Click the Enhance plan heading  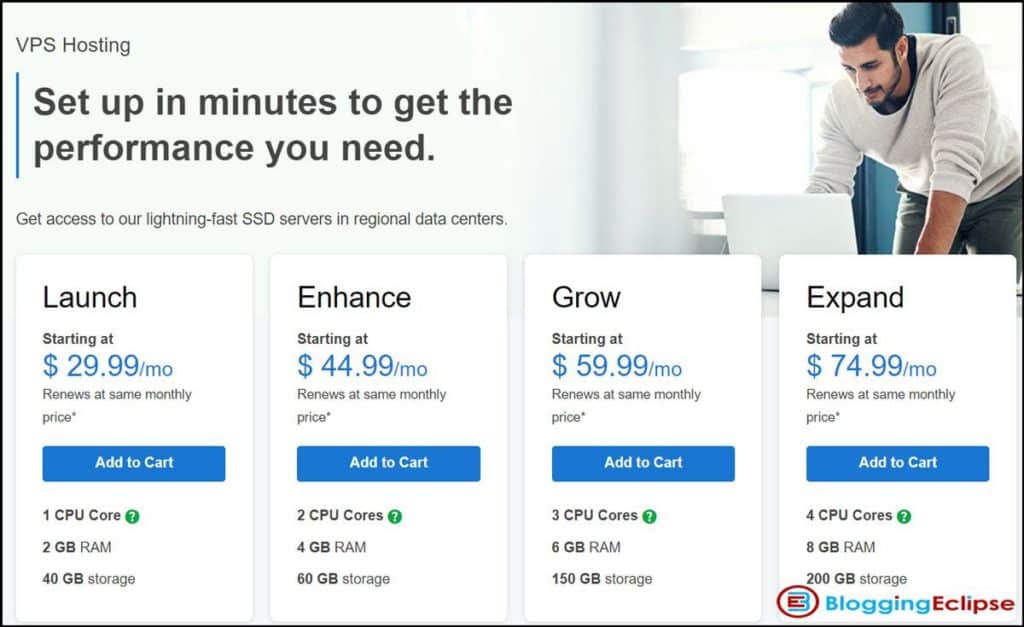[x=353, y=297]
